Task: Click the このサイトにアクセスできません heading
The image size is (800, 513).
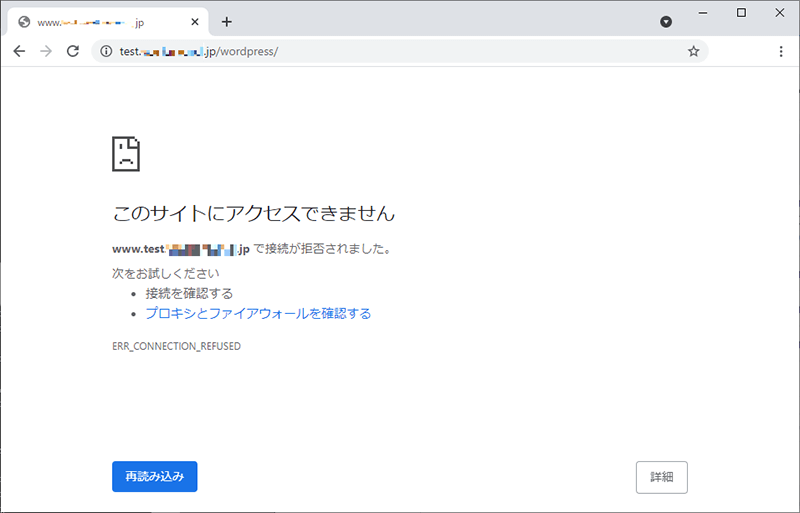Action: [x=253, y=213]
